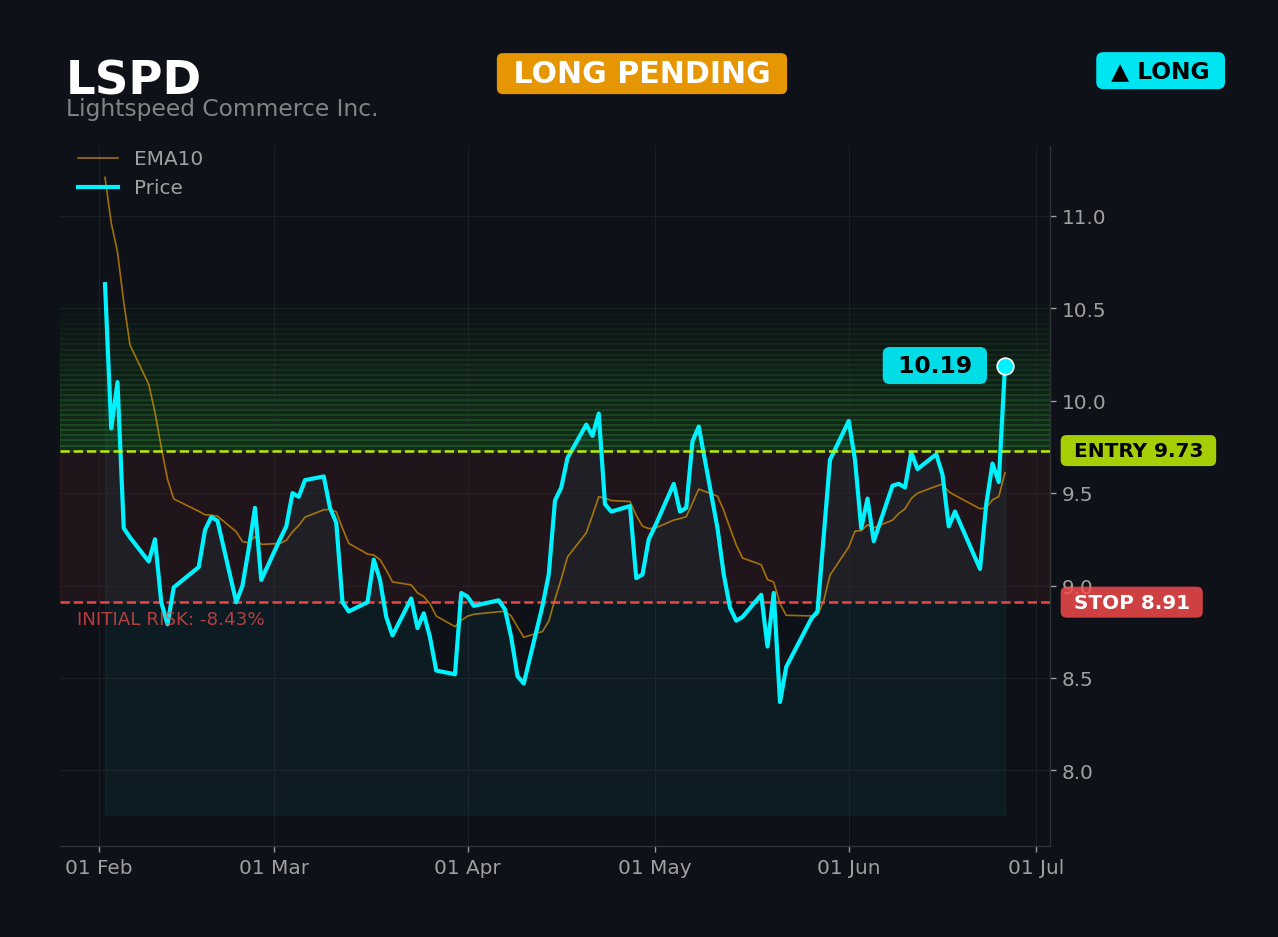
Task: Click the ENTRY 9.73 label
Action: [1138, 451]
